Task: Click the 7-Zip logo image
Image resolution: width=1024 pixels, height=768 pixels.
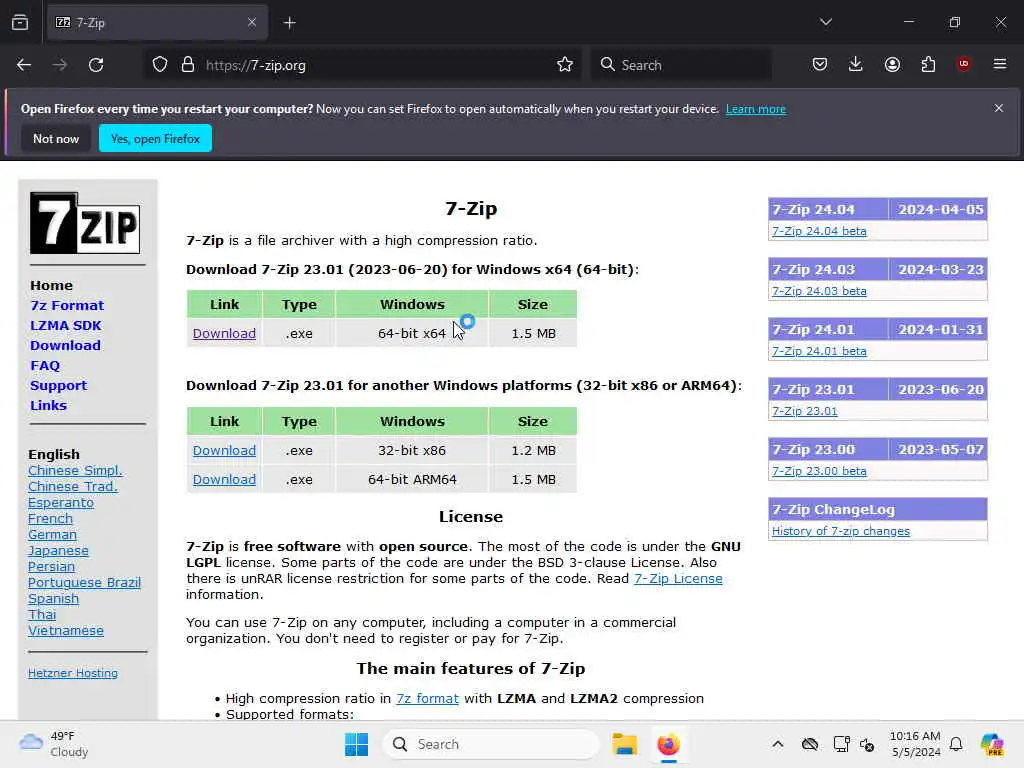Action: (x=85, y=223)
